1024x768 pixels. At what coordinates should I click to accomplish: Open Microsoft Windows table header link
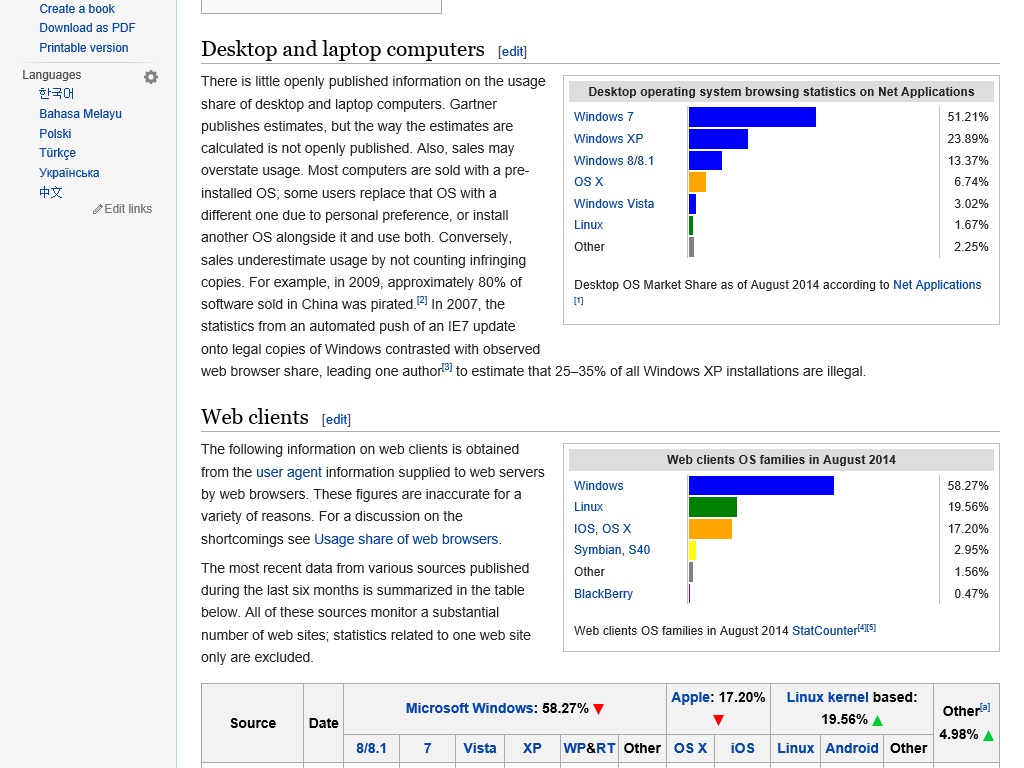(470, 709)
